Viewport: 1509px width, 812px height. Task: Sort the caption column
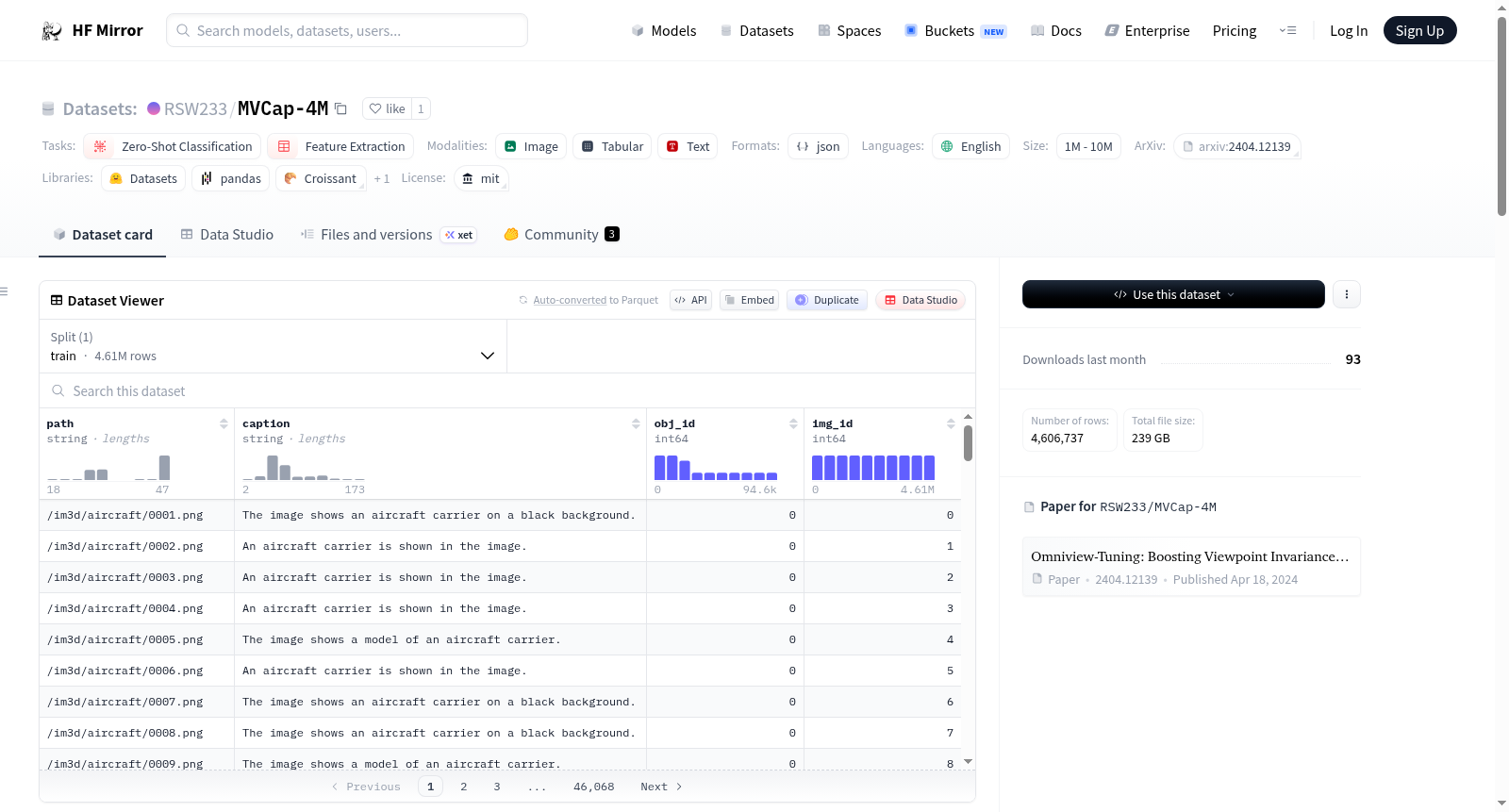tap(636, 424)
